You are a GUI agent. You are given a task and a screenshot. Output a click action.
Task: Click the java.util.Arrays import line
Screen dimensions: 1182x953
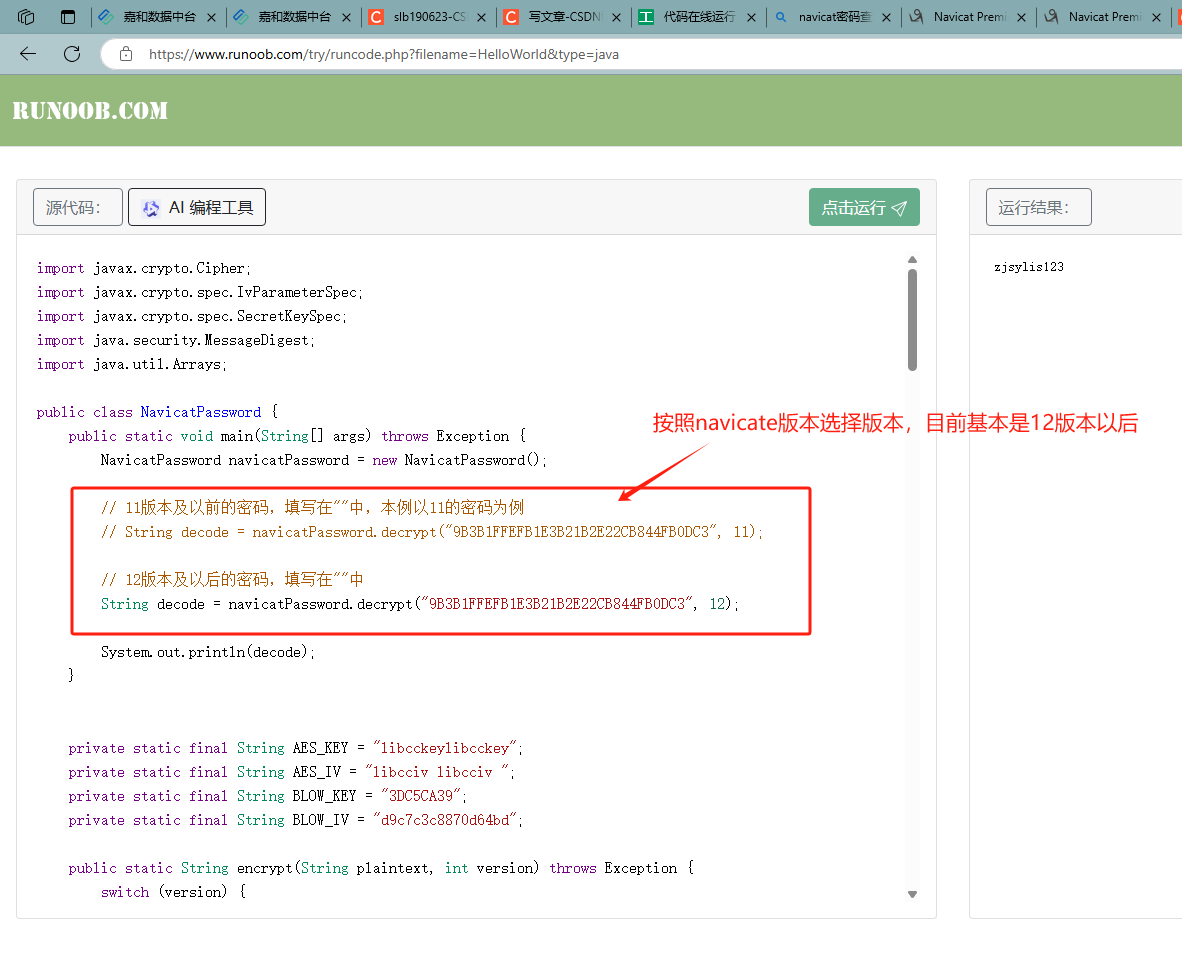tap(131, 365)
